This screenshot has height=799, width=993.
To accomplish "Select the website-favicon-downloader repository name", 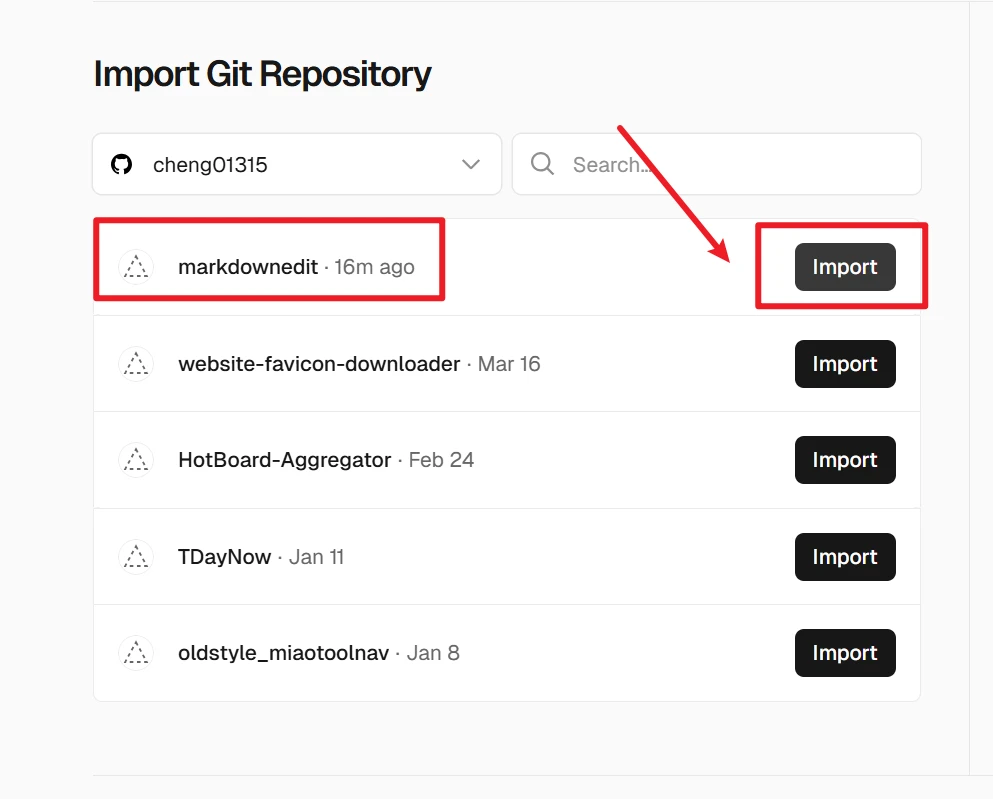I will click(x=318, y=364).
